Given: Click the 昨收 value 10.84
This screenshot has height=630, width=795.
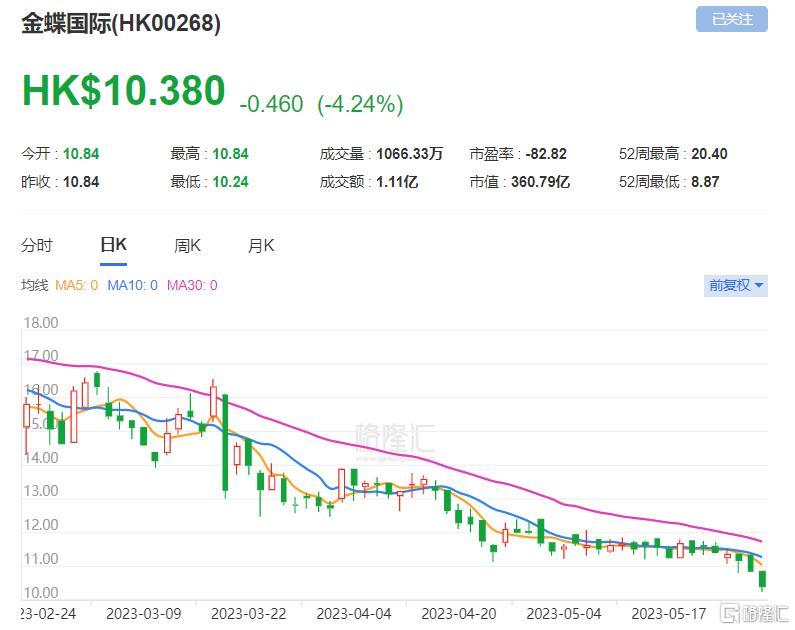Looking at the screenshot, I should coord(81,181).
